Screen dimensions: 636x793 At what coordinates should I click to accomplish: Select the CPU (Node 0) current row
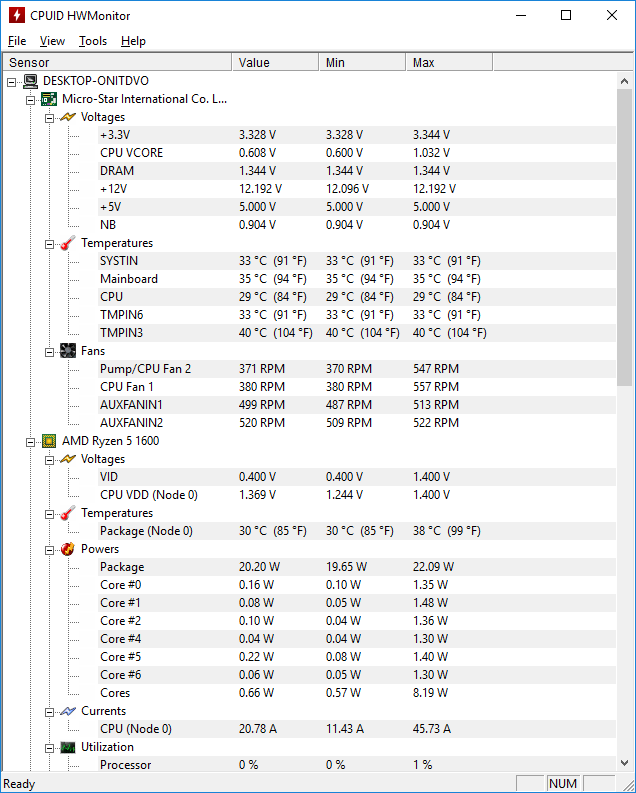[357, 729]
